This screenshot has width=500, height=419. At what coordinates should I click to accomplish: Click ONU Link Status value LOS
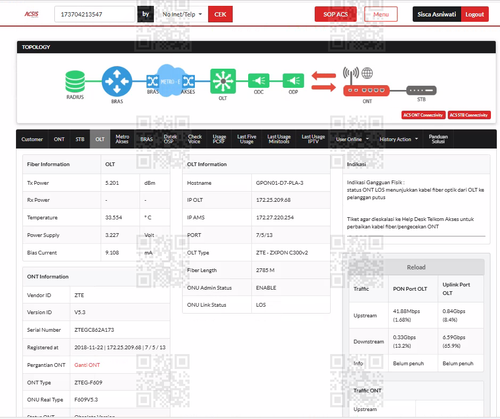[x=261, y=305]
